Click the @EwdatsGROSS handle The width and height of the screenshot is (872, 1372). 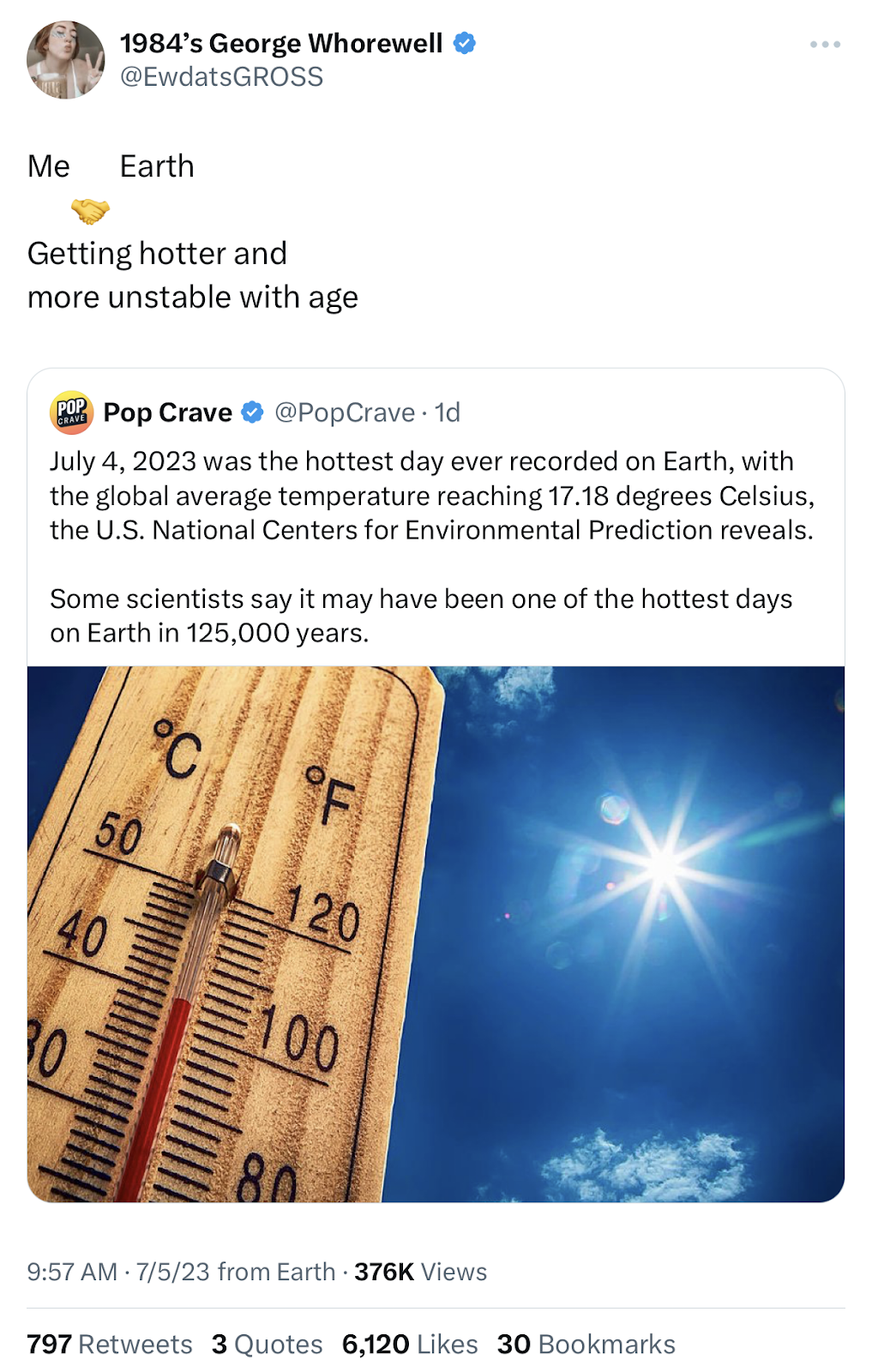tap(221, 77)
